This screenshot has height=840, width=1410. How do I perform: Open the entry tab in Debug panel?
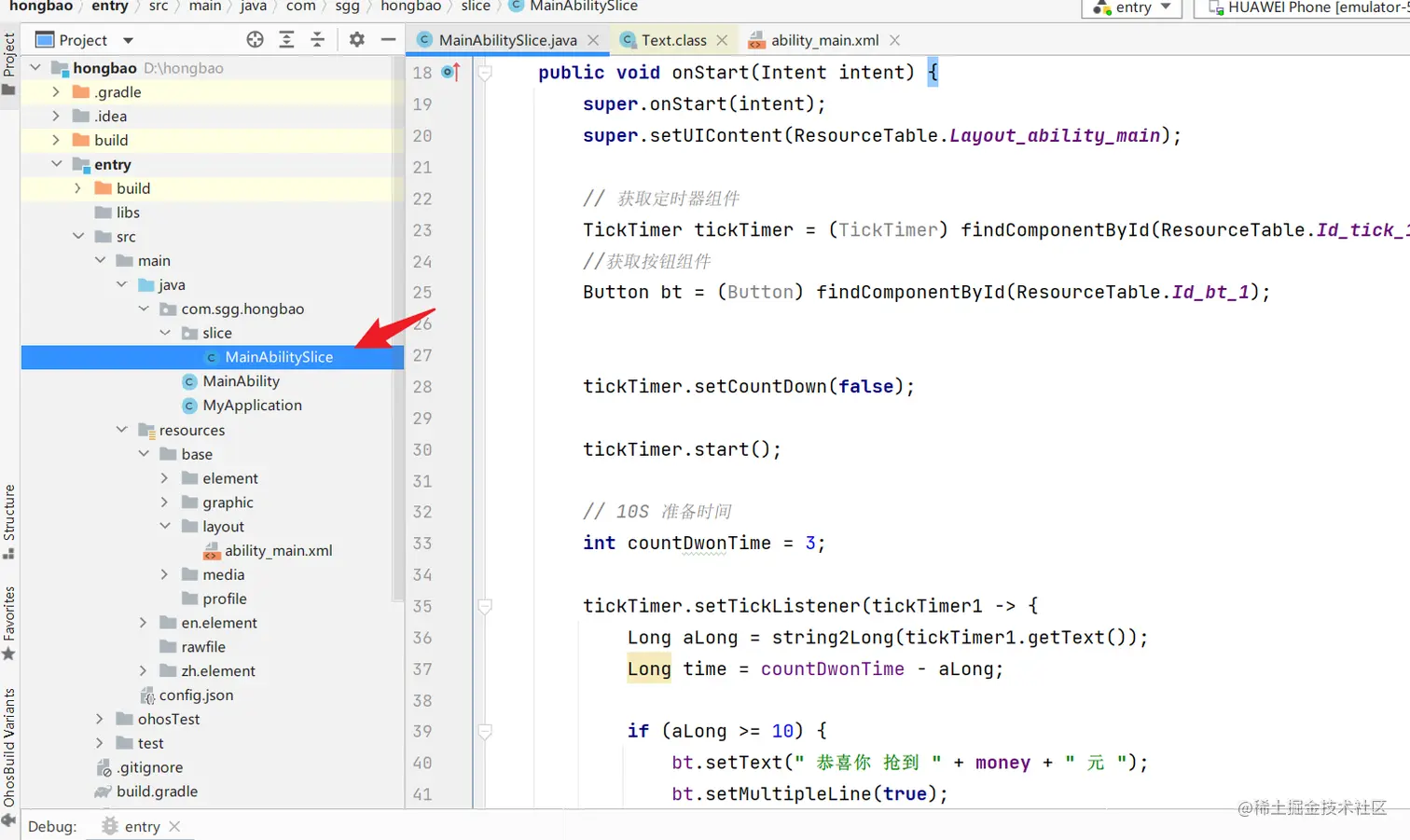point(141,826)
